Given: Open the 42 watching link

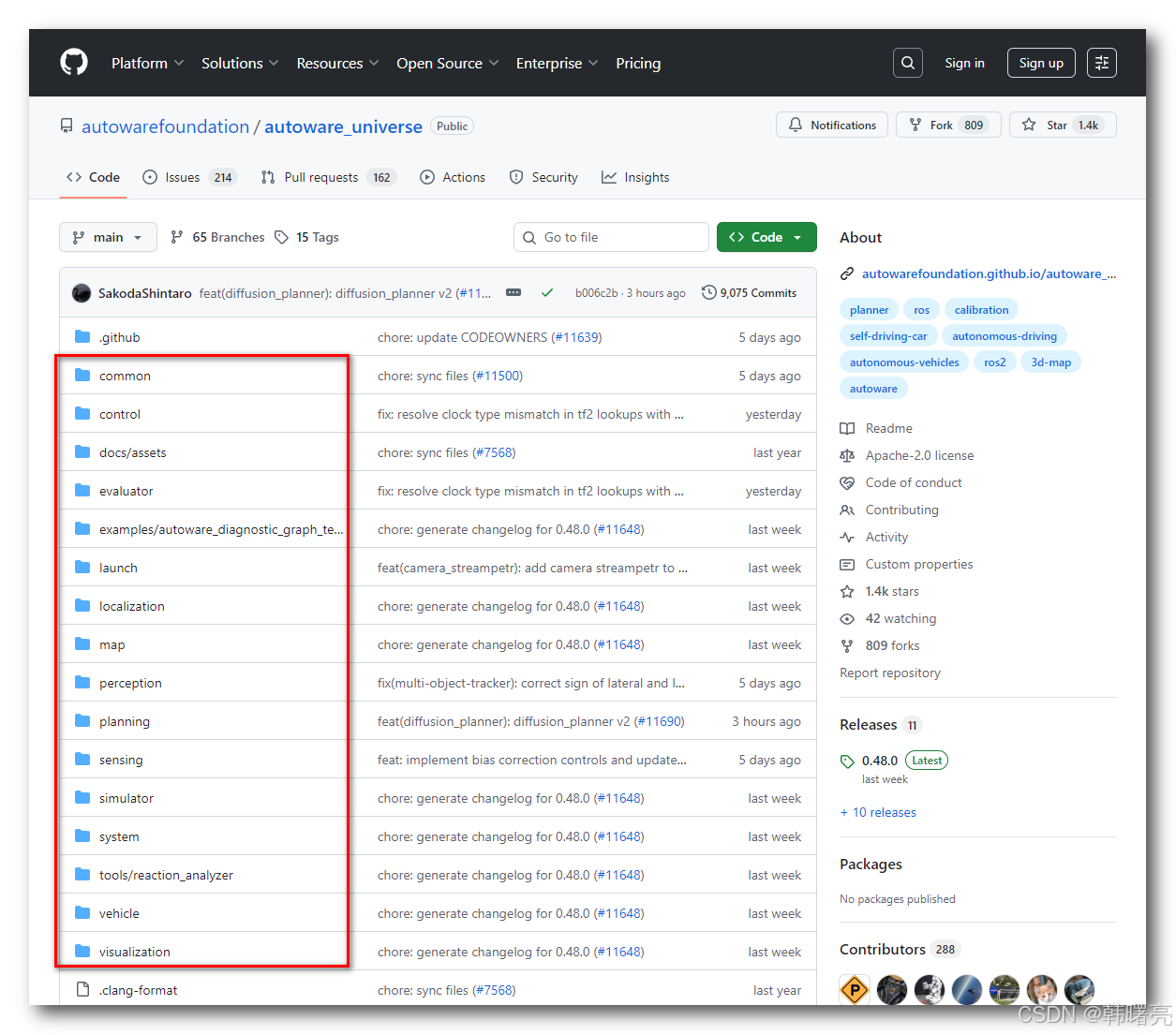Looking at the screenshot, I should [901, 618].
